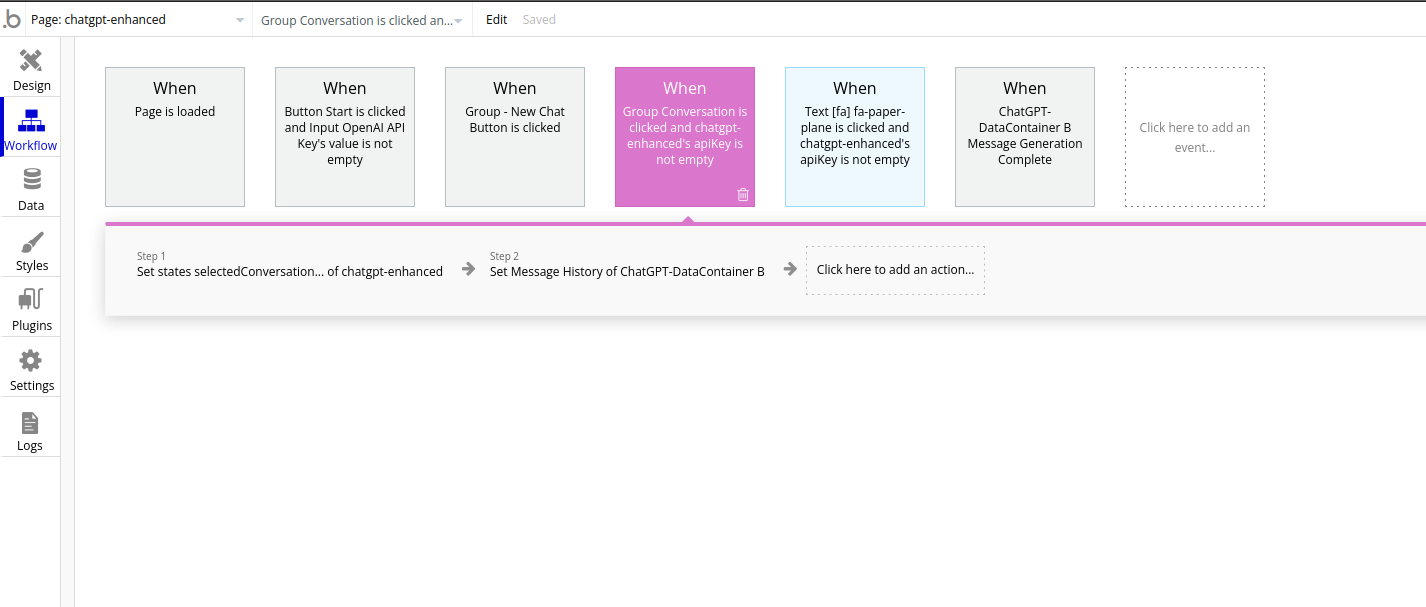View the Logs panel

point(31,428)
